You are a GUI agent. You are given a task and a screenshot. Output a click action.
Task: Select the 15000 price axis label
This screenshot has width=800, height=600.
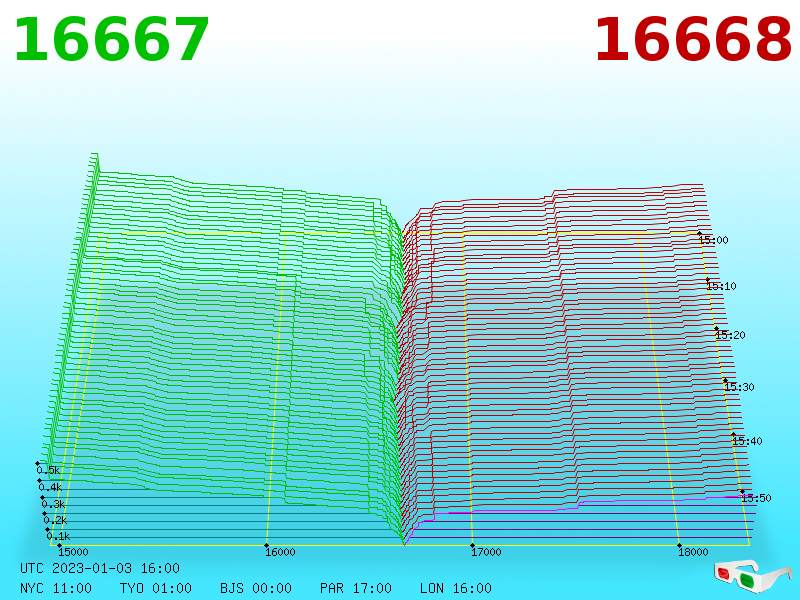73,552
